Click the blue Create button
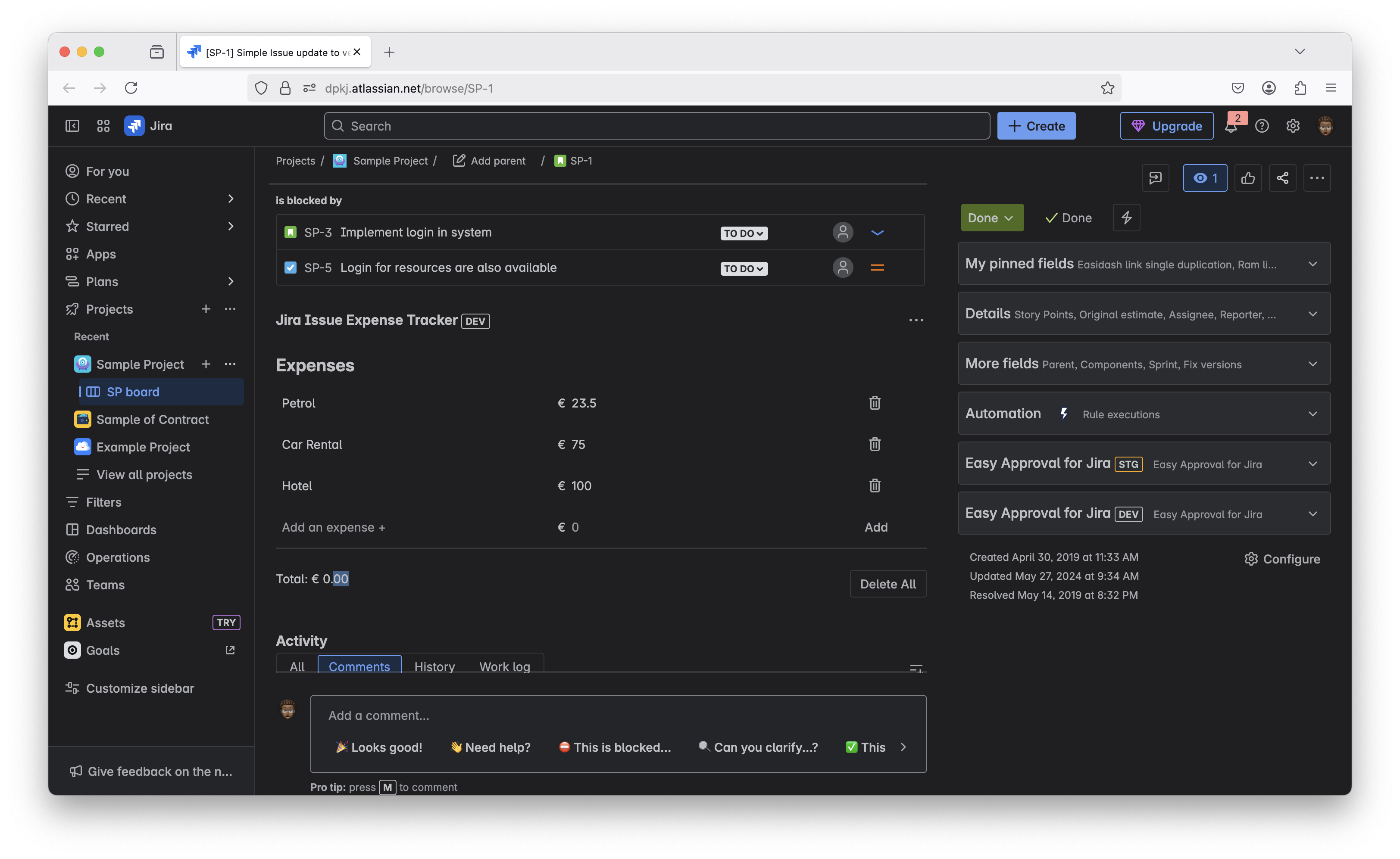Viewport: 1400px width, 859px height. point(1036,126)
